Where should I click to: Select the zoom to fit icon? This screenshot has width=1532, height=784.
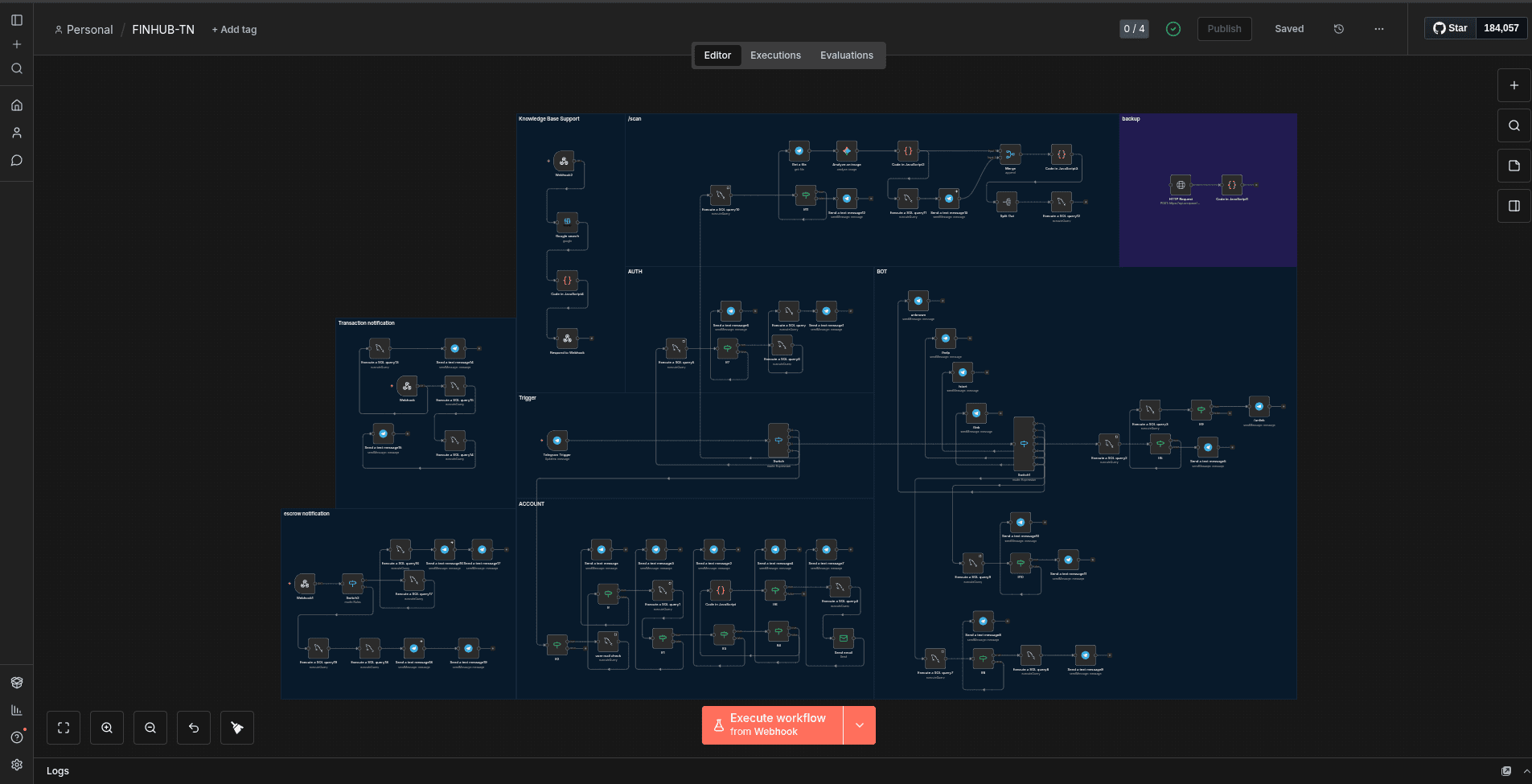(63, 727)
